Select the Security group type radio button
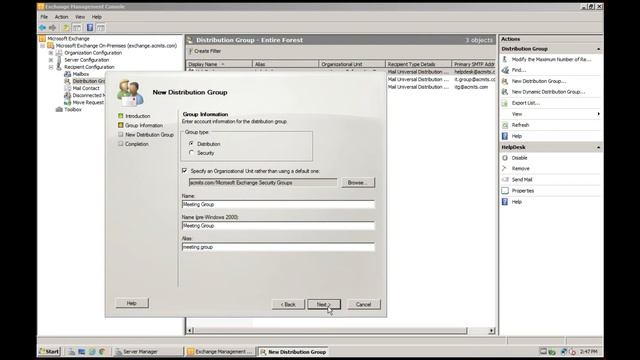This screenshot has height=360, width=640. pos(191,153)
